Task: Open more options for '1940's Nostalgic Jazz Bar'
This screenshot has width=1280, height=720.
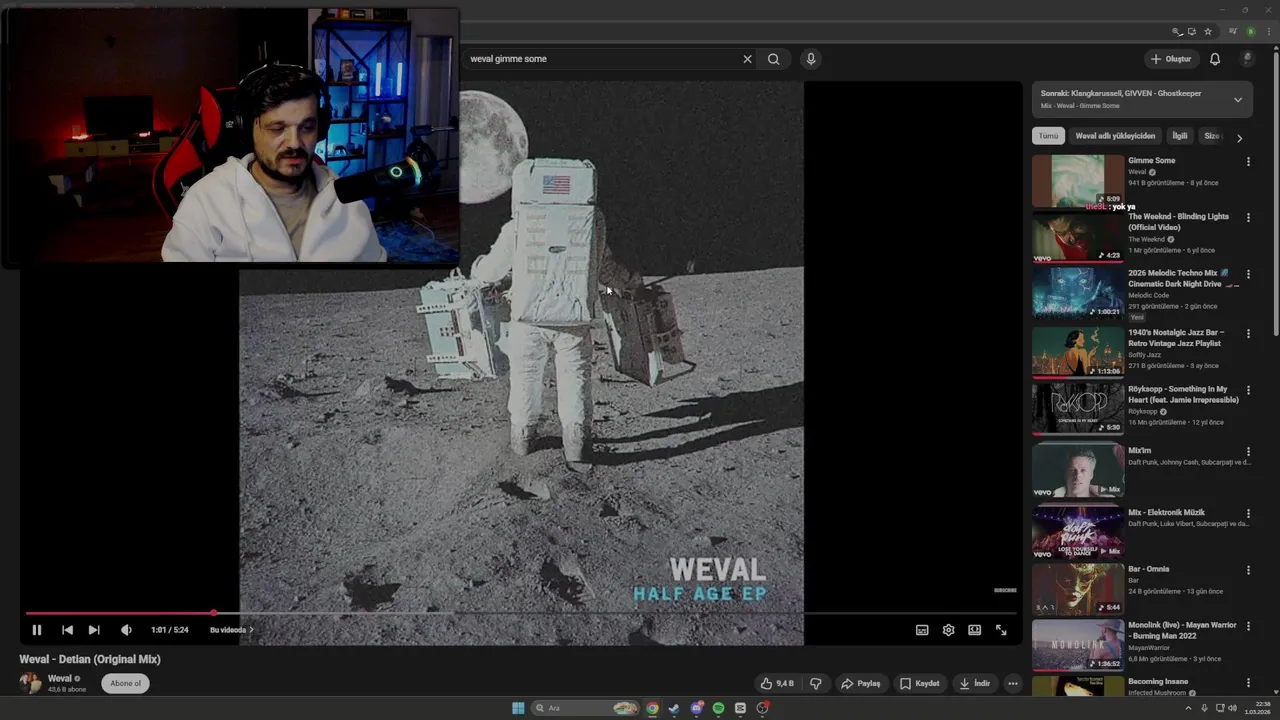Action: click(x=1248, y=334)
